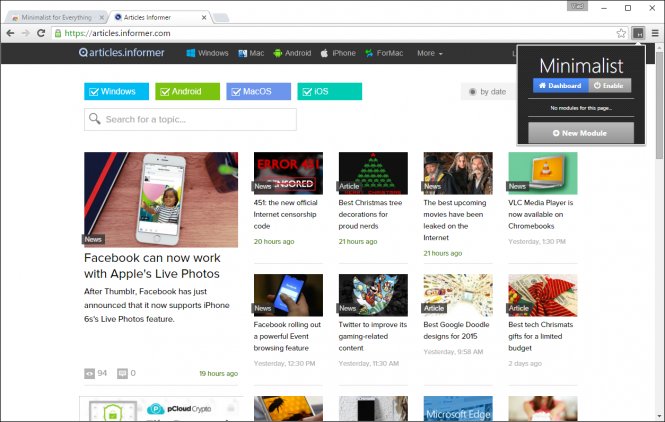665x422 pixels.
Task: Open Facebook rolling out Event browsing article
Action: click(x=287, y=336)
